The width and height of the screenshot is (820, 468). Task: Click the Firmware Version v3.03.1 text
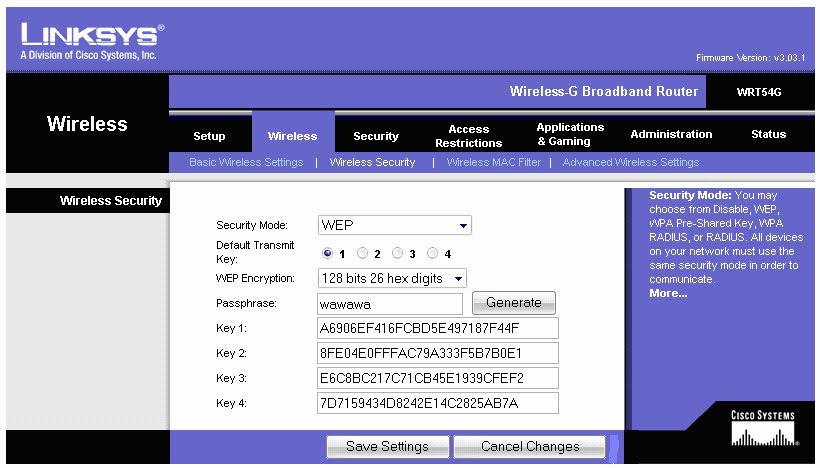click(750, 58)
